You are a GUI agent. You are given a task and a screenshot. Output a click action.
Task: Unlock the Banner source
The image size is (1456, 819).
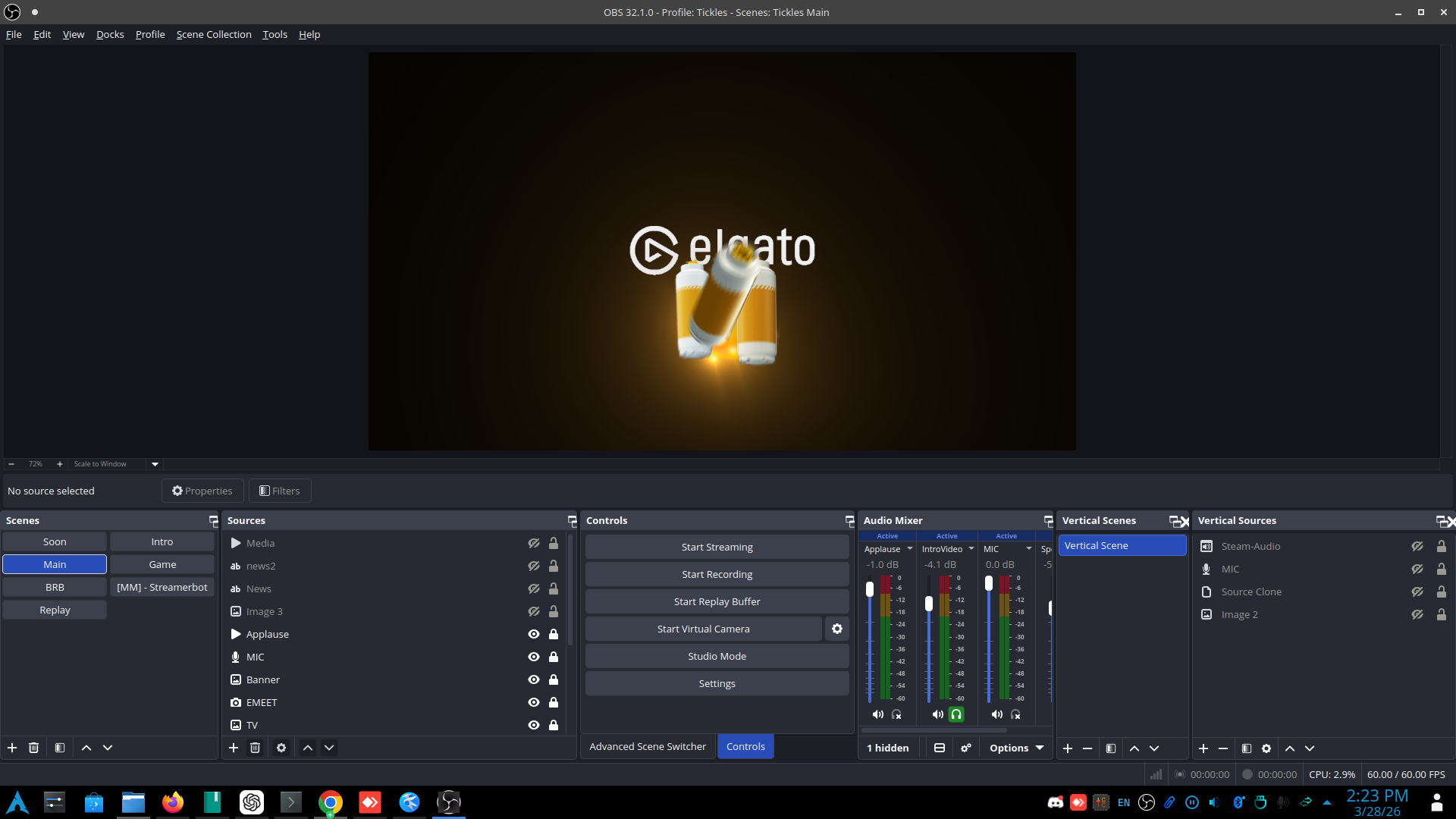(x=554, y=679)
